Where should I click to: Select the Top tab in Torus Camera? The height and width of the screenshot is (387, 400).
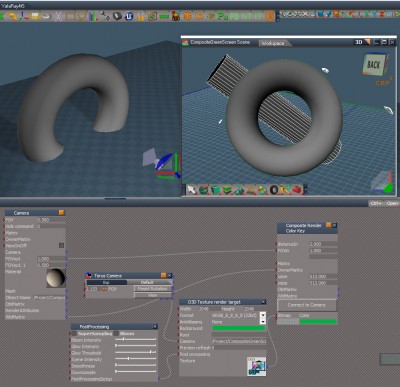pos(106,282)
